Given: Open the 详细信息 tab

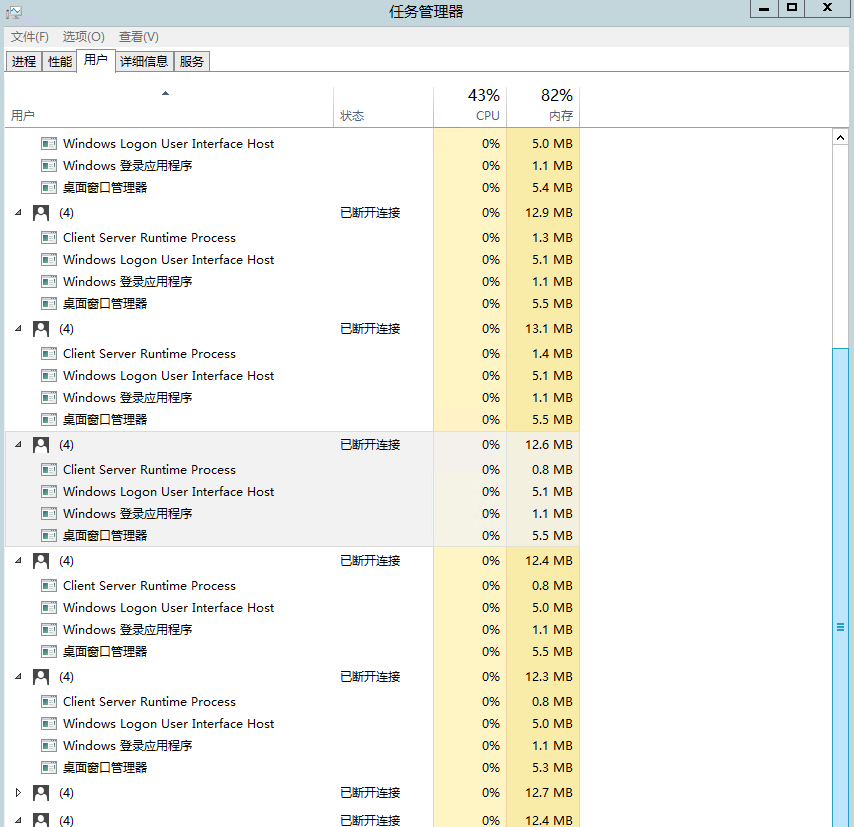Looking at the screenshot, I should click(x=144, y=62).
